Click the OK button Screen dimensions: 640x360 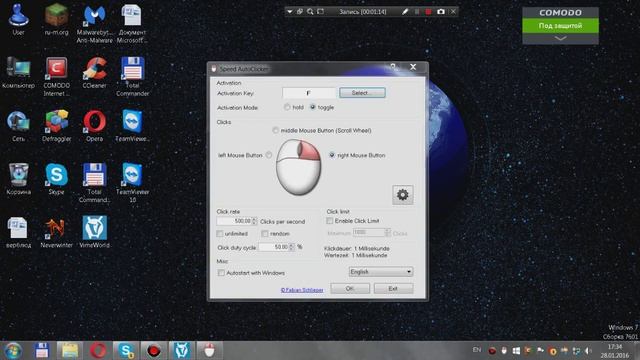click(x=350, y=289)
